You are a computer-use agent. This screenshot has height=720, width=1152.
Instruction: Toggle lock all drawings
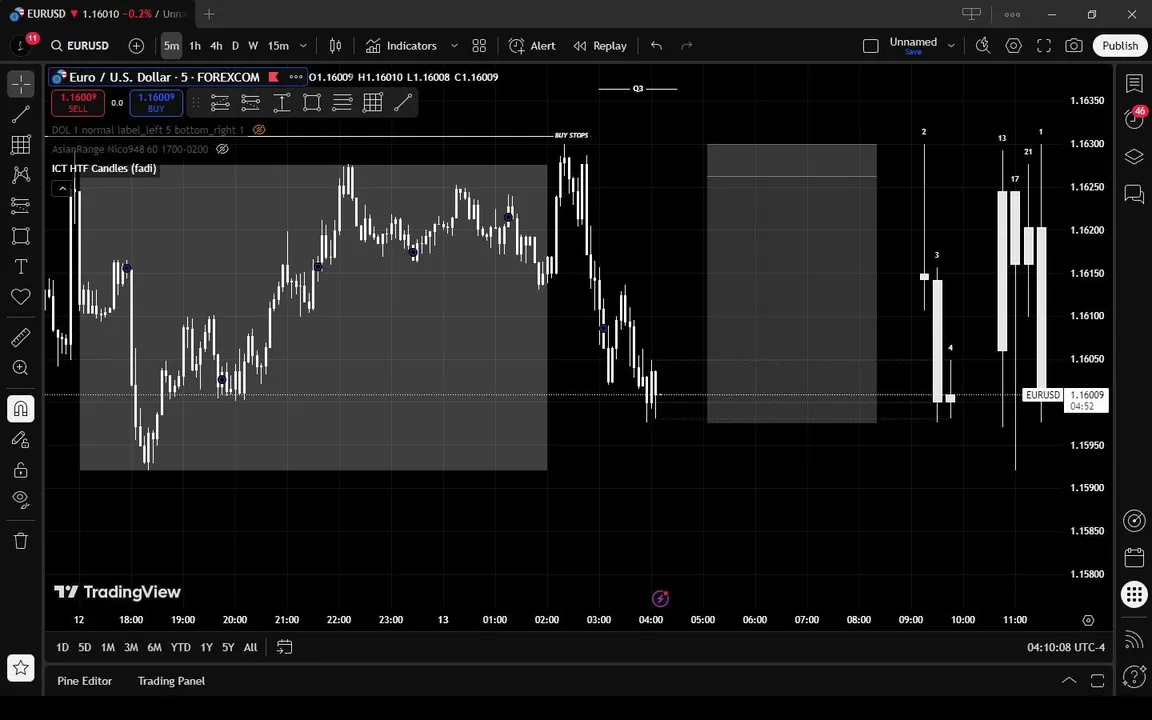click(x=21, y=469)
